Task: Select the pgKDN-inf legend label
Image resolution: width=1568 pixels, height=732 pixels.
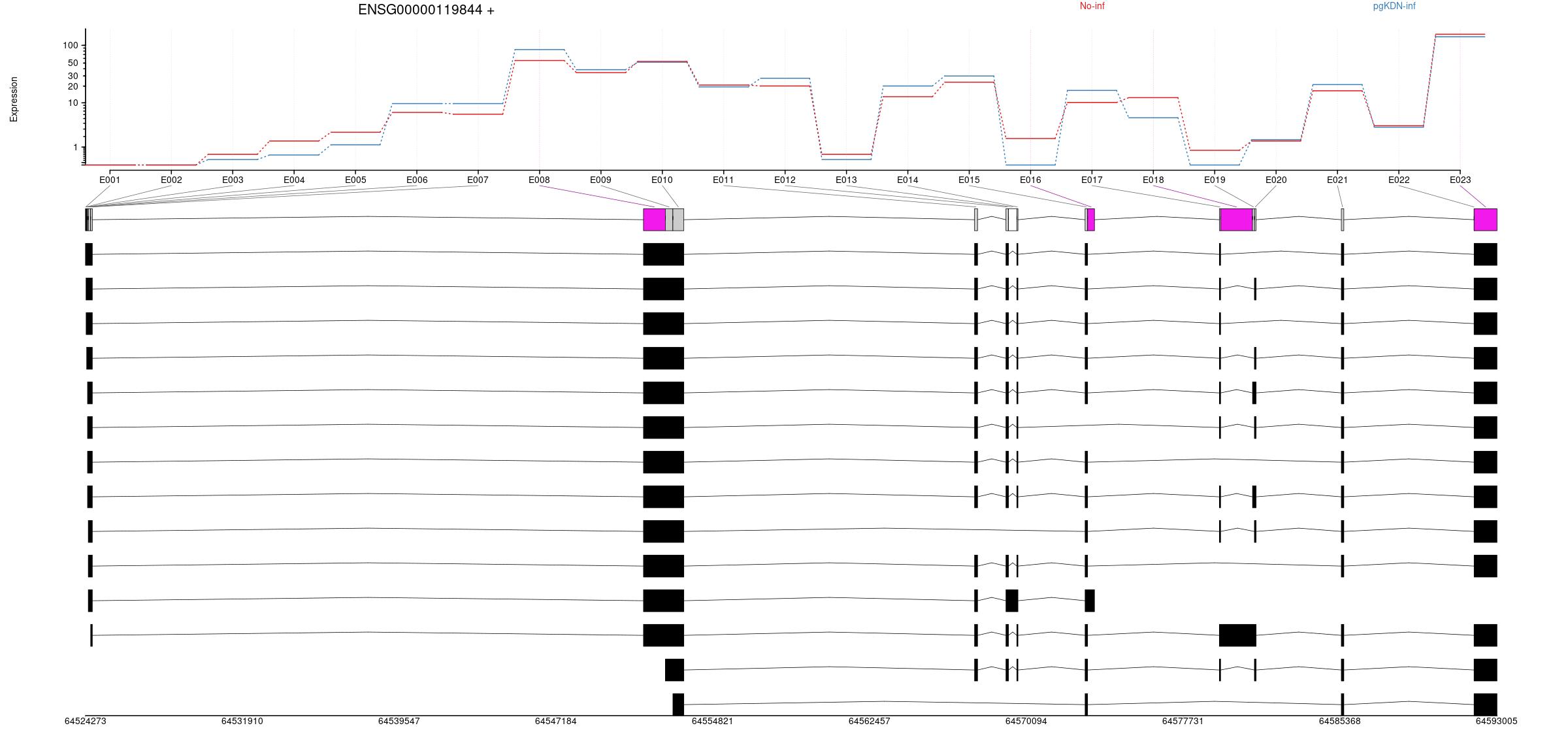Action: (x=1394, y=6)
